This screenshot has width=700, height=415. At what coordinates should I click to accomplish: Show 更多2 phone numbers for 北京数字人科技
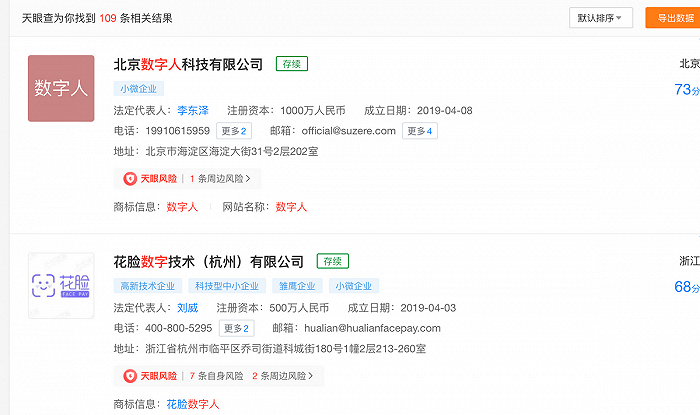click(234, 131)
